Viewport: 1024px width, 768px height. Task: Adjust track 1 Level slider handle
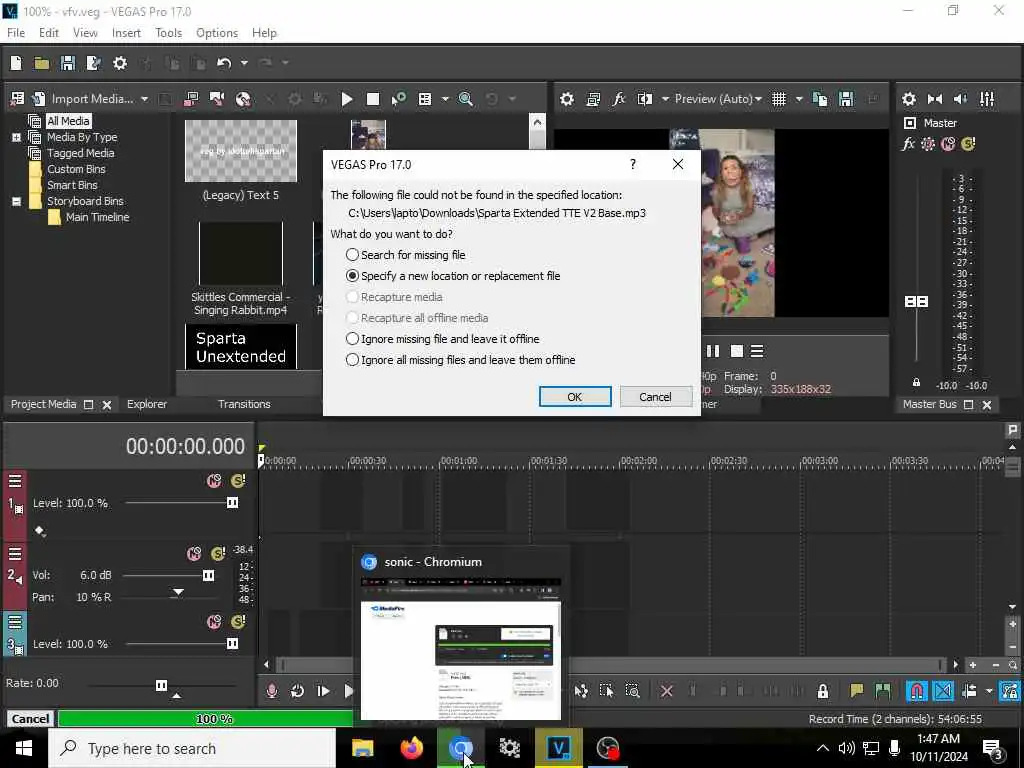[232, 502]
